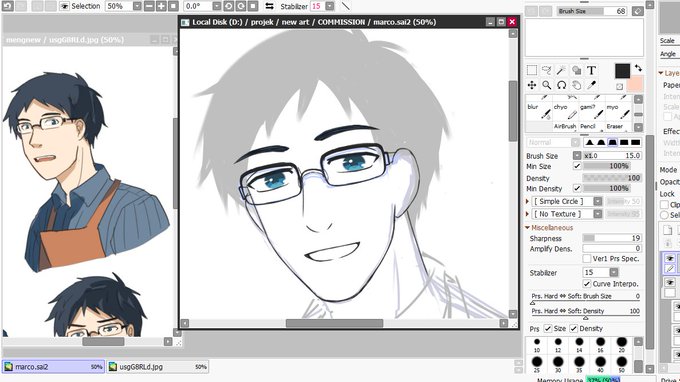Select the Shape tool icon
Viewport: 680px width, 382px height.
[x=576, y=70]
